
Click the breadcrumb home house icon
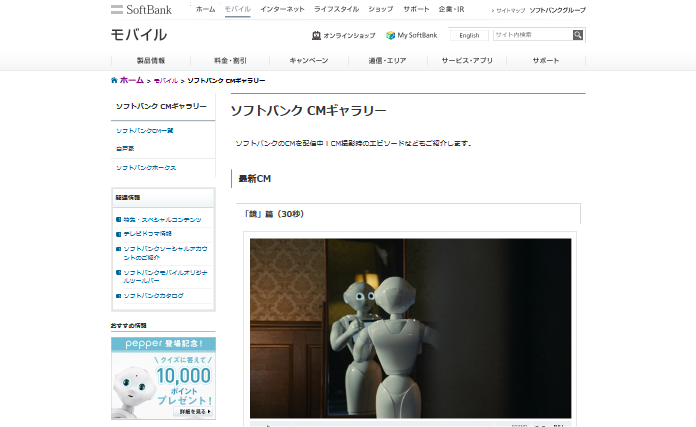114,80
